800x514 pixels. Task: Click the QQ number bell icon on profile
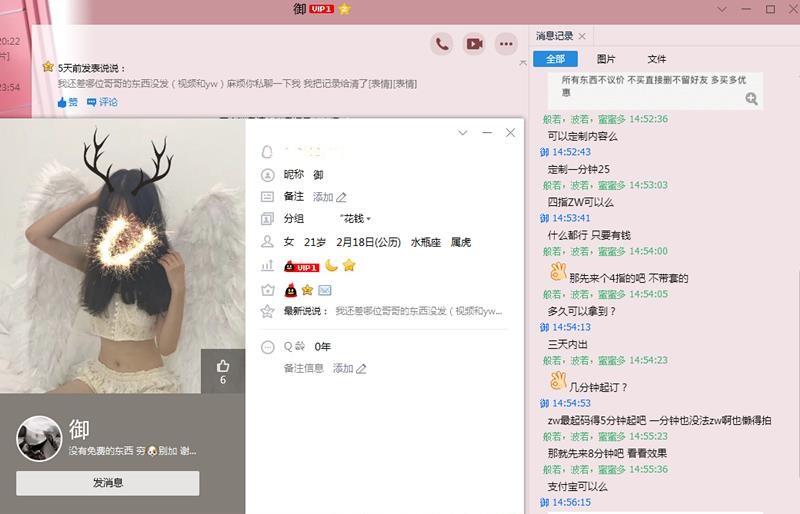267,152
